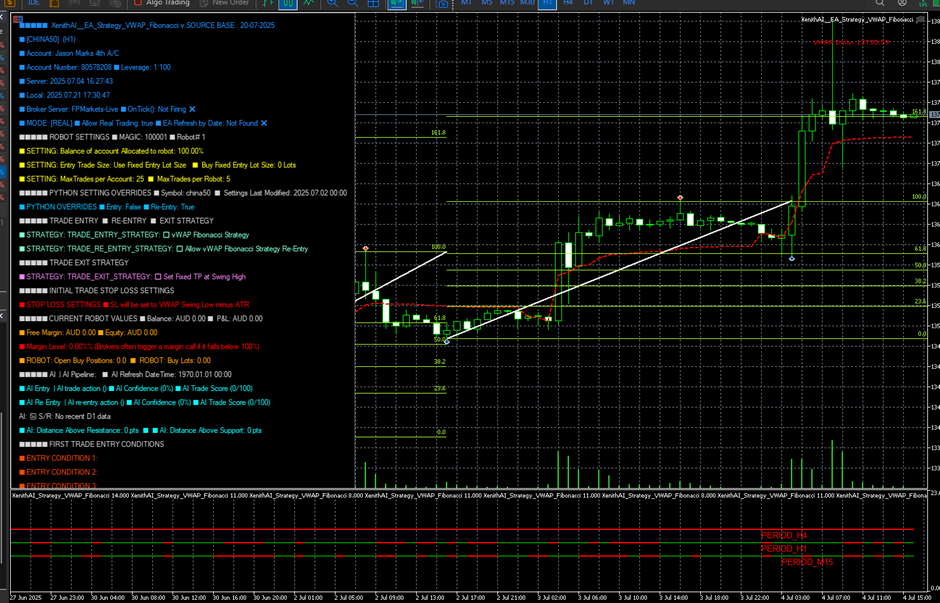Open a New Order from the toolbar
Image resolution: width=940 pixels, height=603 pixels.
coord(224,2)
